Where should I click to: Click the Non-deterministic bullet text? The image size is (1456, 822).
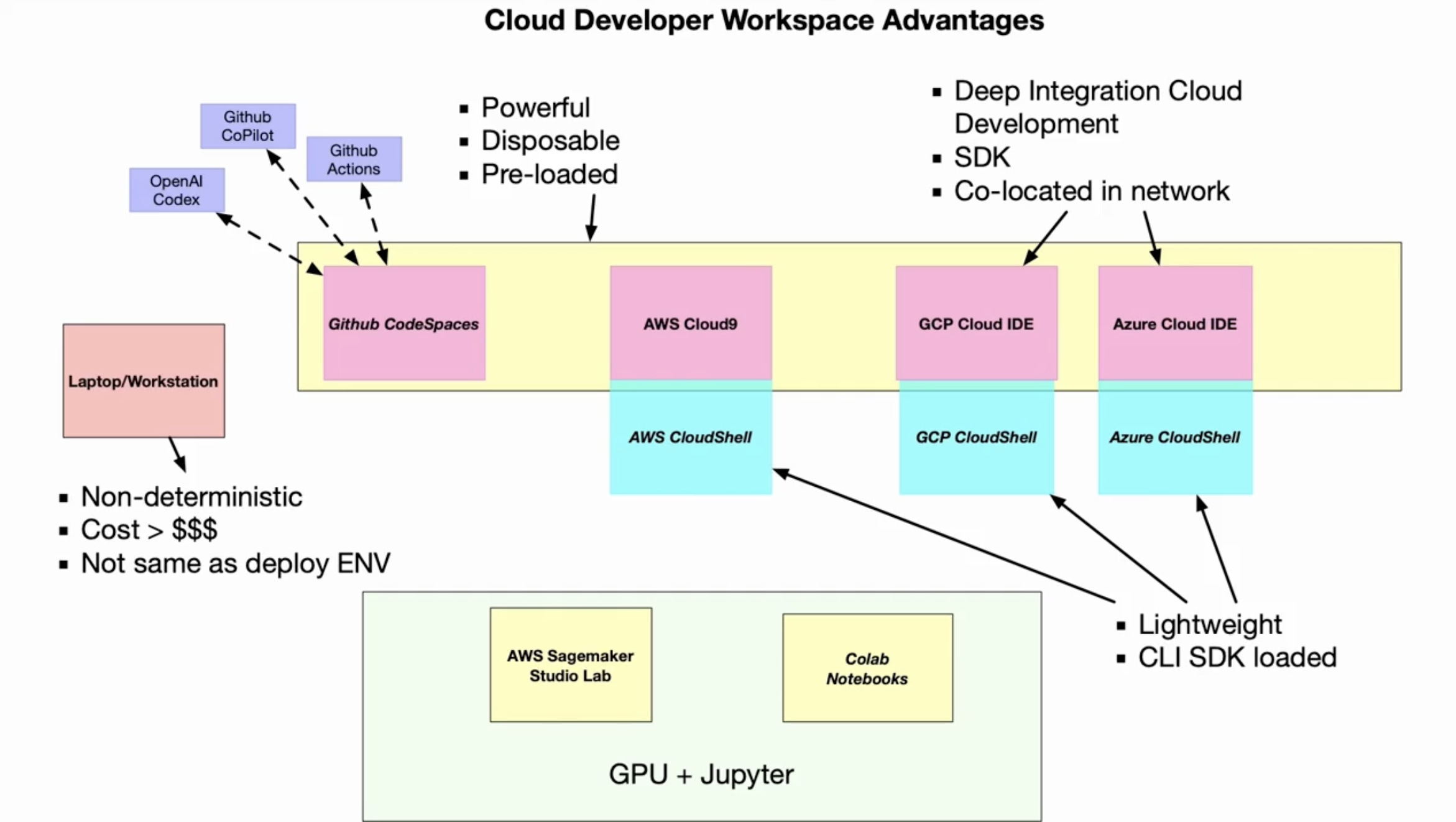[x=191, y=497]
